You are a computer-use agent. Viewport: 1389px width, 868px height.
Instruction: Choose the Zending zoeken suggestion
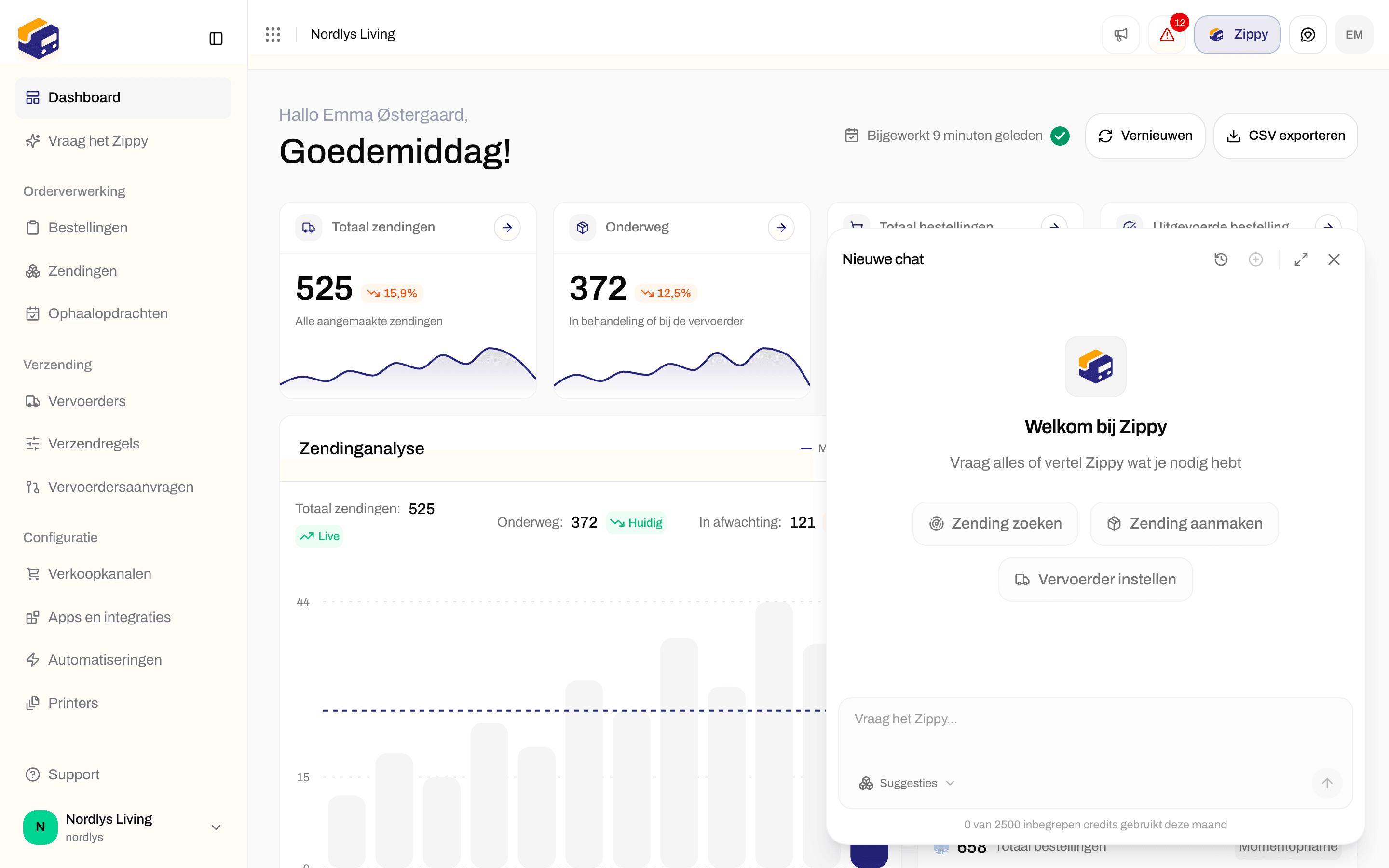995,524
